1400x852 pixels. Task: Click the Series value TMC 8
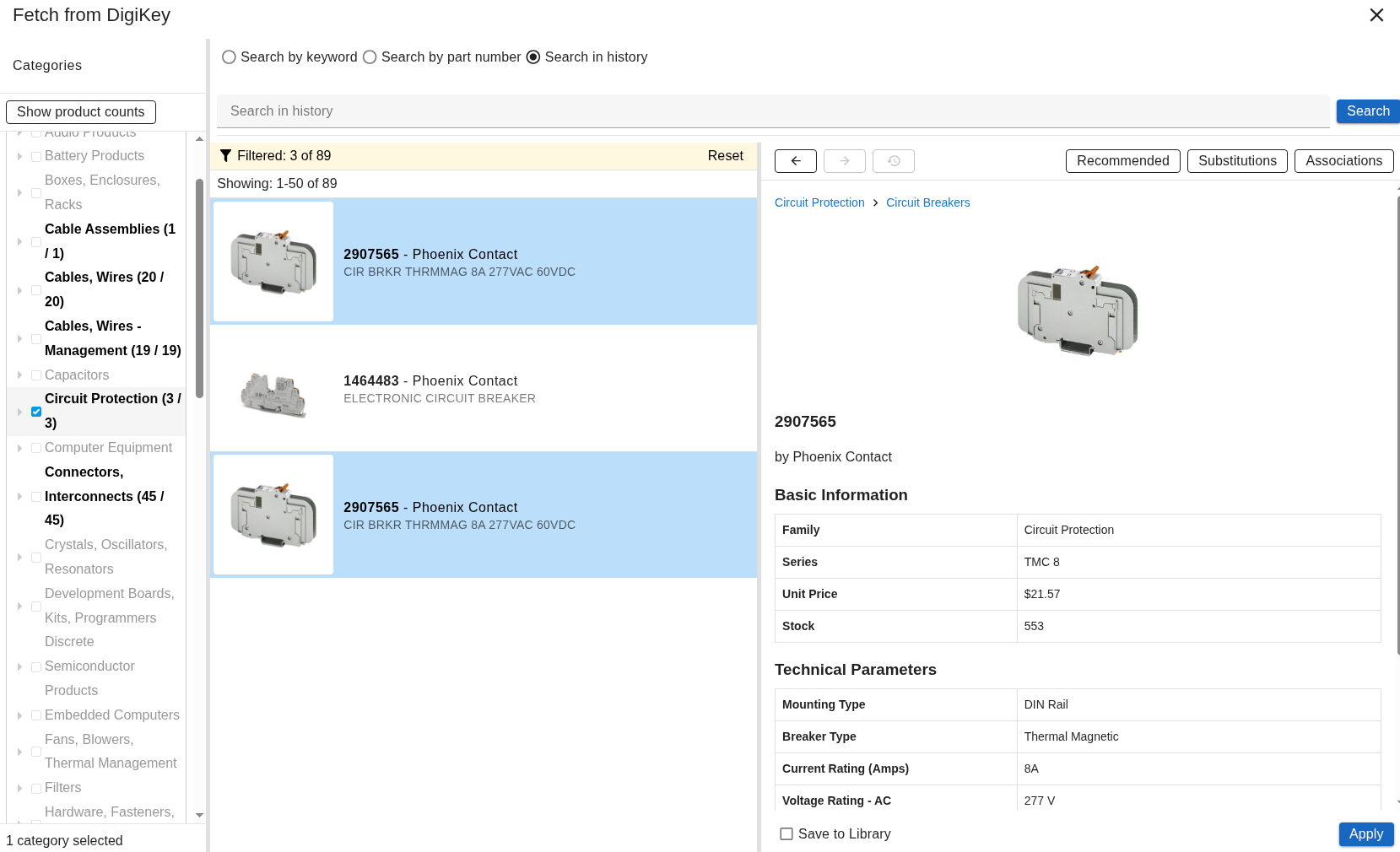pos(1041,563)
